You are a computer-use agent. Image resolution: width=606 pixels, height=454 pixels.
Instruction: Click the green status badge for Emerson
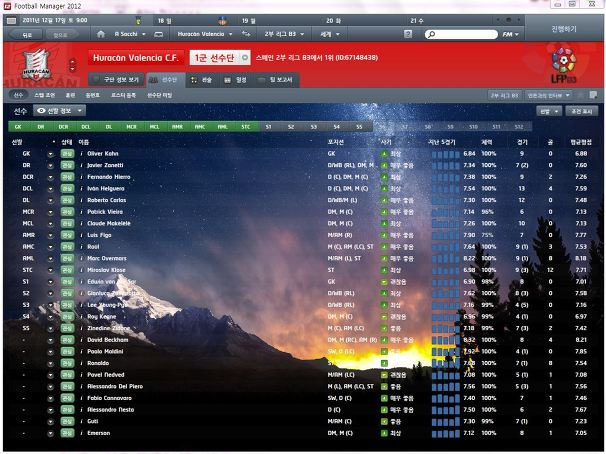coord(67,433)
